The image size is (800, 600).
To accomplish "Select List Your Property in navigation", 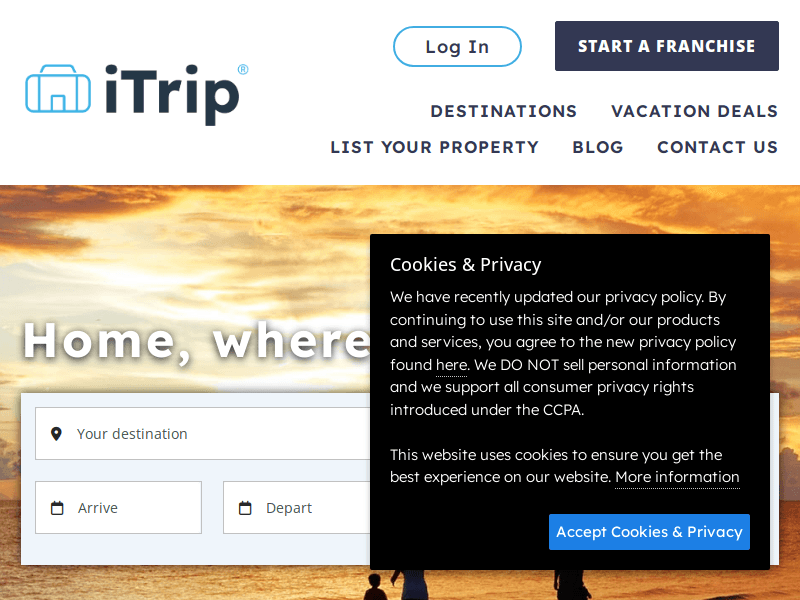I will point(434,147).
